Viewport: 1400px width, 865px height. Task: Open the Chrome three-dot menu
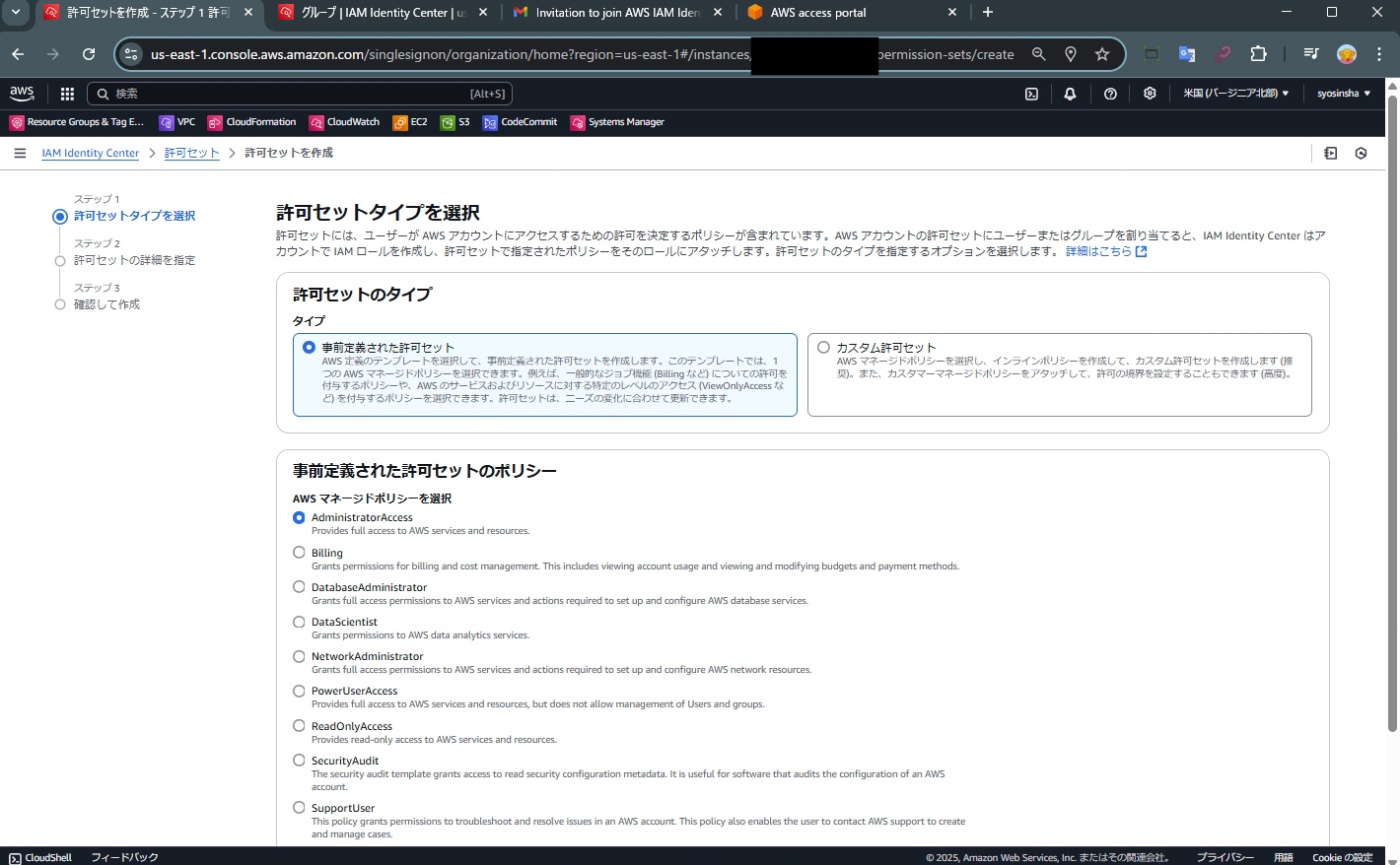[1381, 54]
